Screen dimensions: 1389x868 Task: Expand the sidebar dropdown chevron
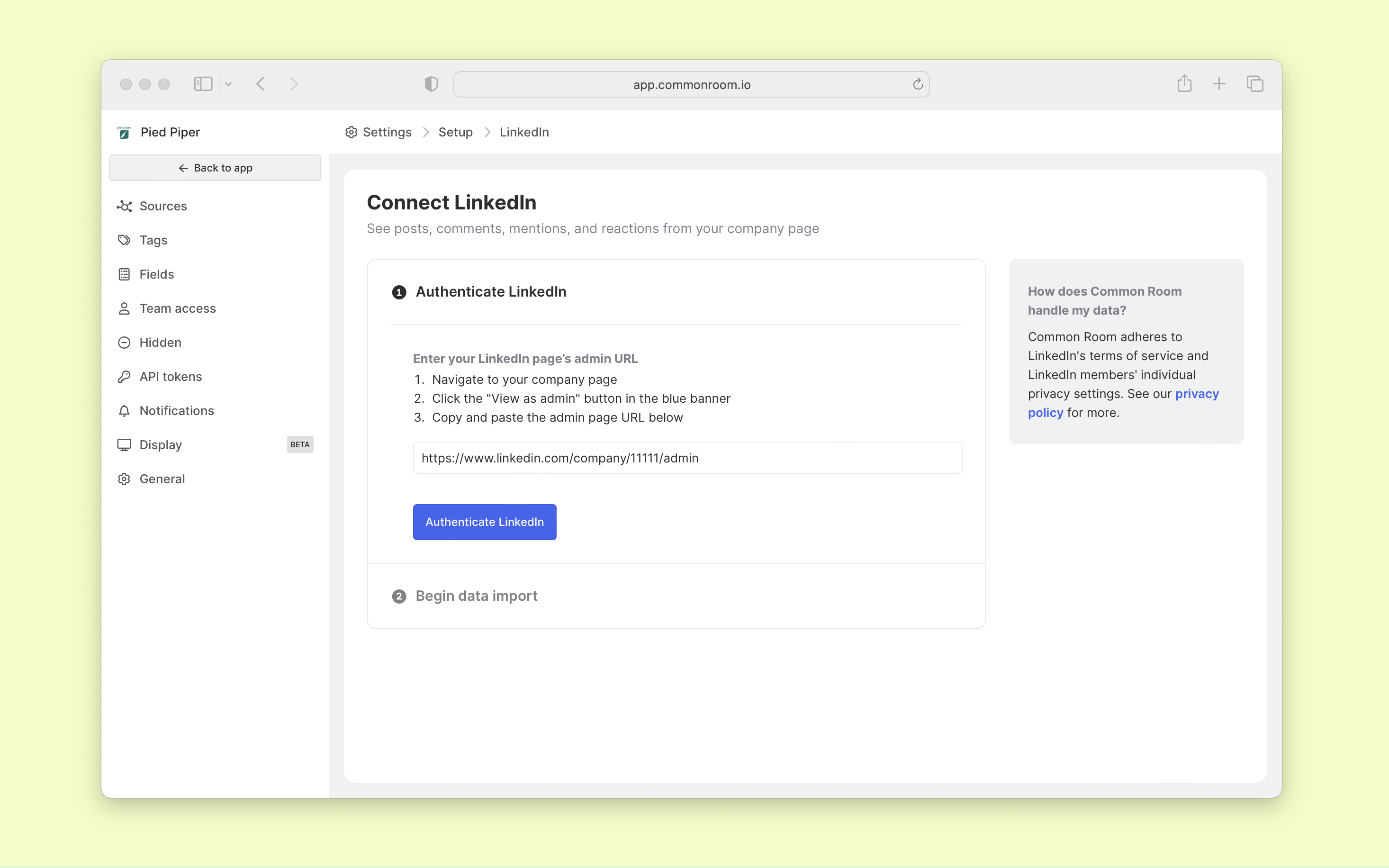(228, 84)
